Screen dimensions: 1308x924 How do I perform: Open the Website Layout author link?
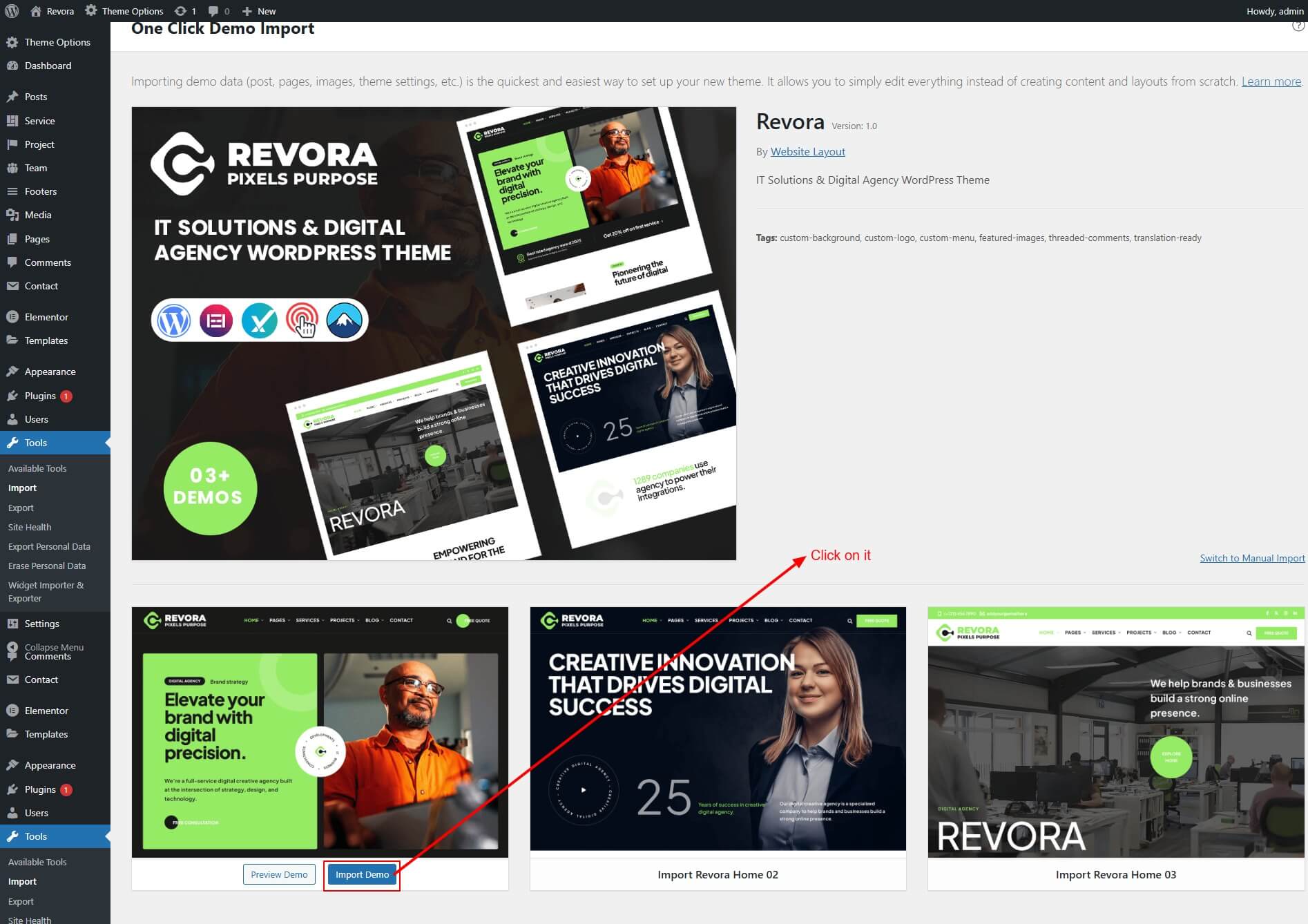coord(807,151)
